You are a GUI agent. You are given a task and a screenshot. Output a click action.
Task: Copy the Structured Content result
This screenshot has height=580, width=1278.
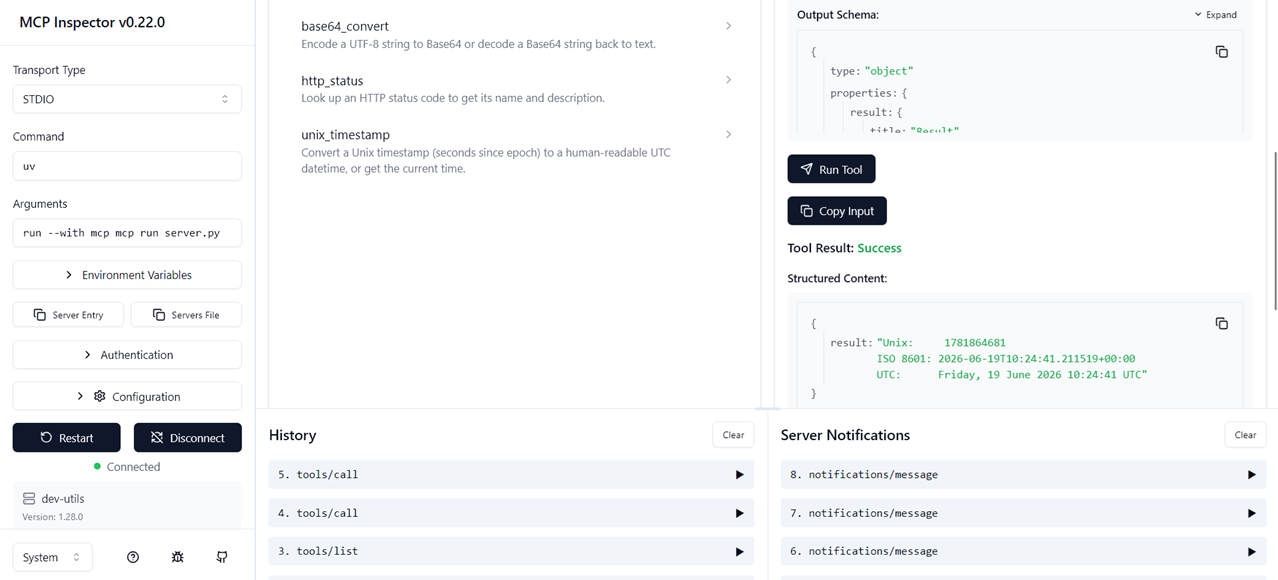point(1221,324)
